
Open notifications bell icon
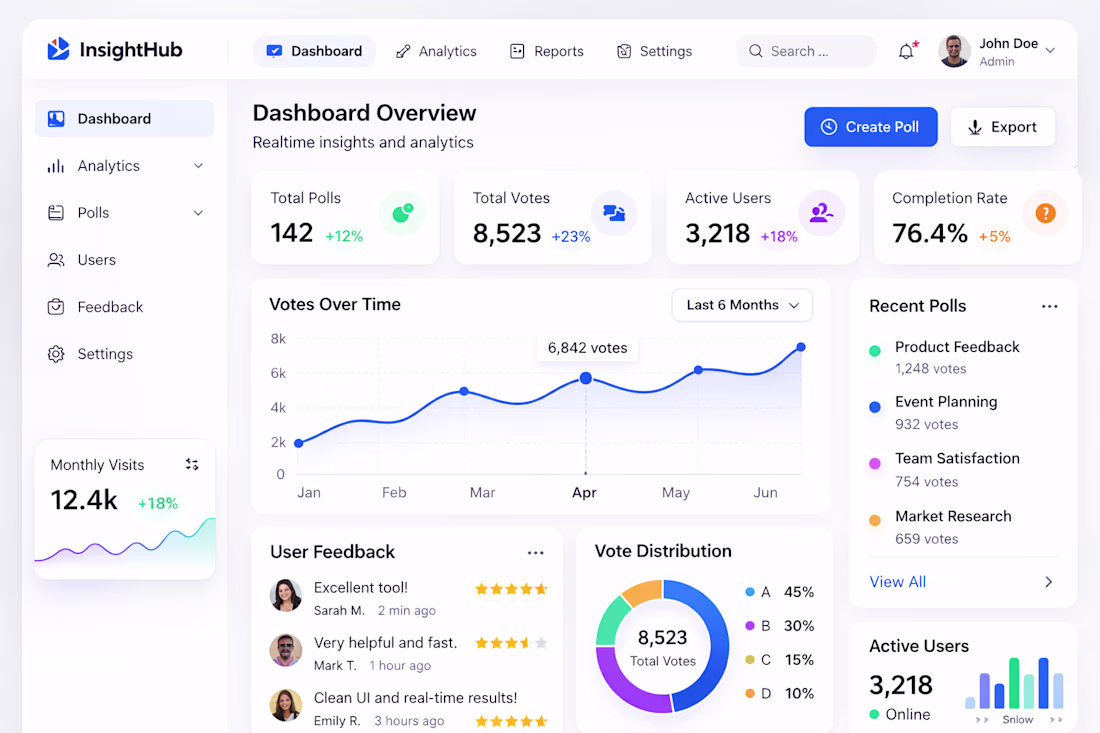[906, 51]
